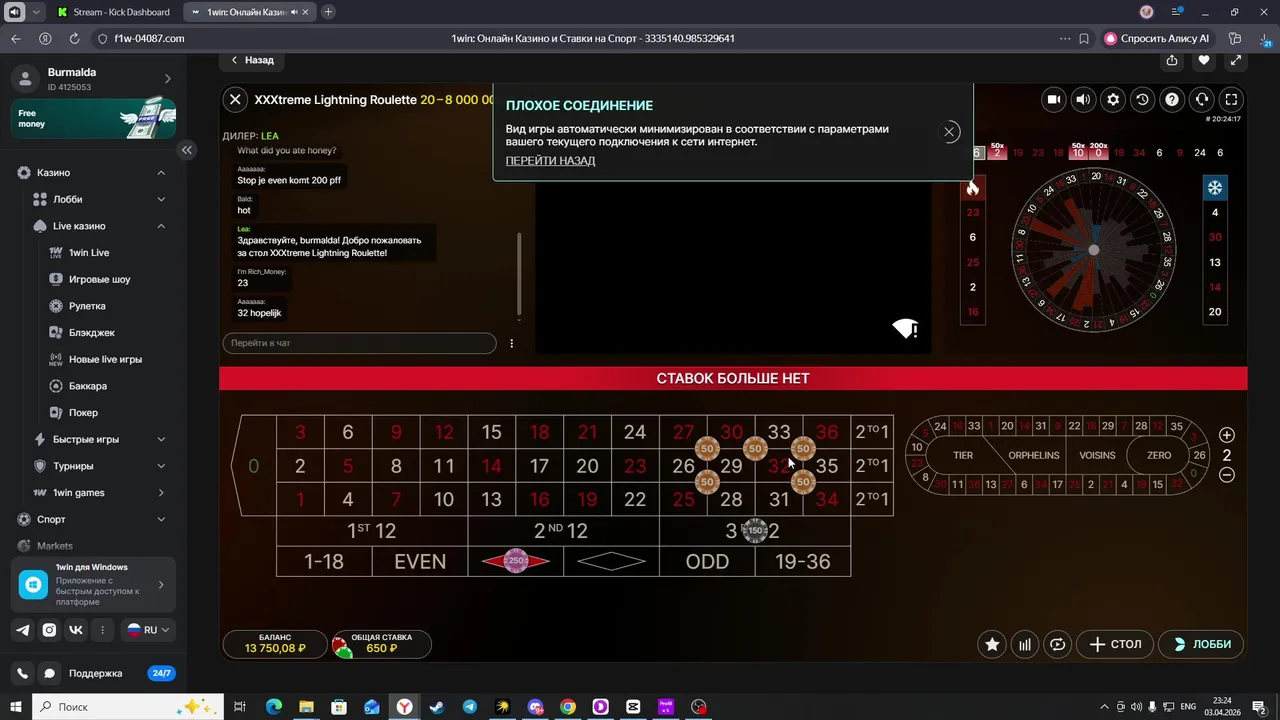1280x720 pixels.
Task: Bet on the 19-36 field
Action: 803,561
